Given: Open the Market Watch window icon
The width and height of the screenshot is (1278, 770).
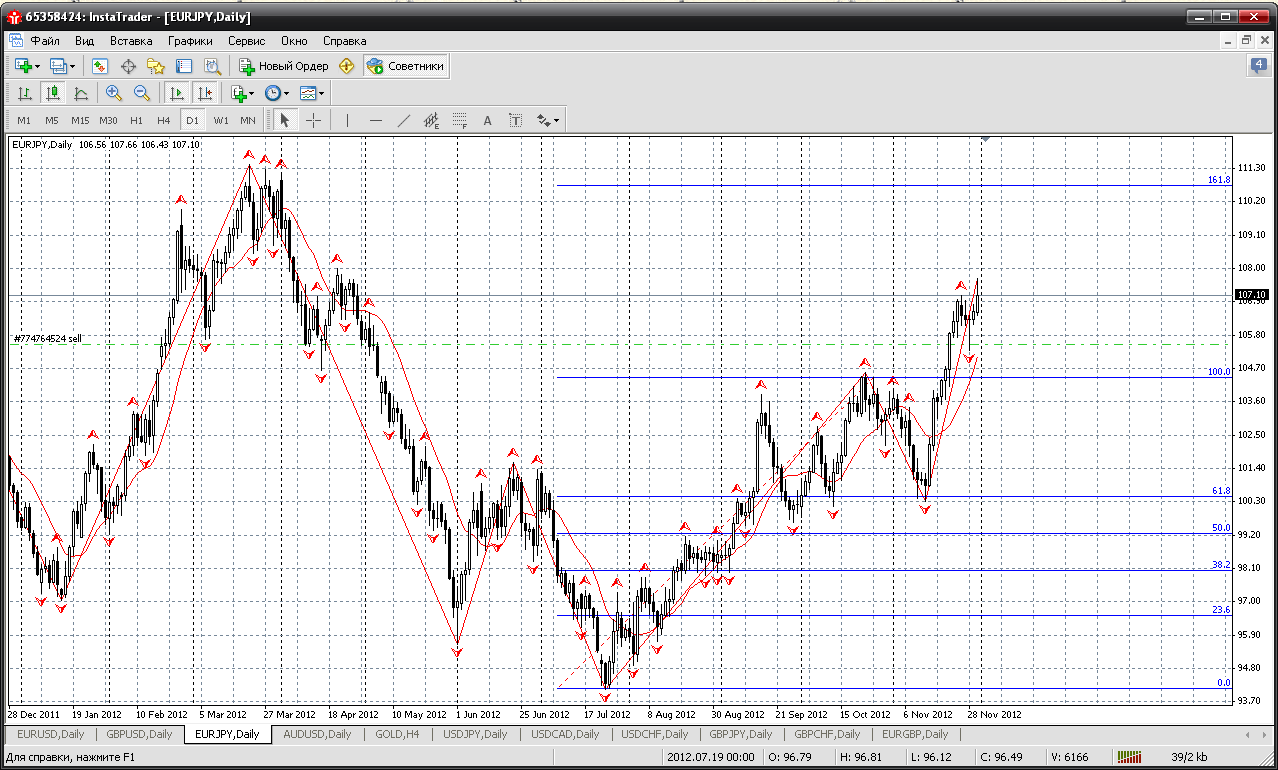Looking at the screenshot, I should 100,66.
